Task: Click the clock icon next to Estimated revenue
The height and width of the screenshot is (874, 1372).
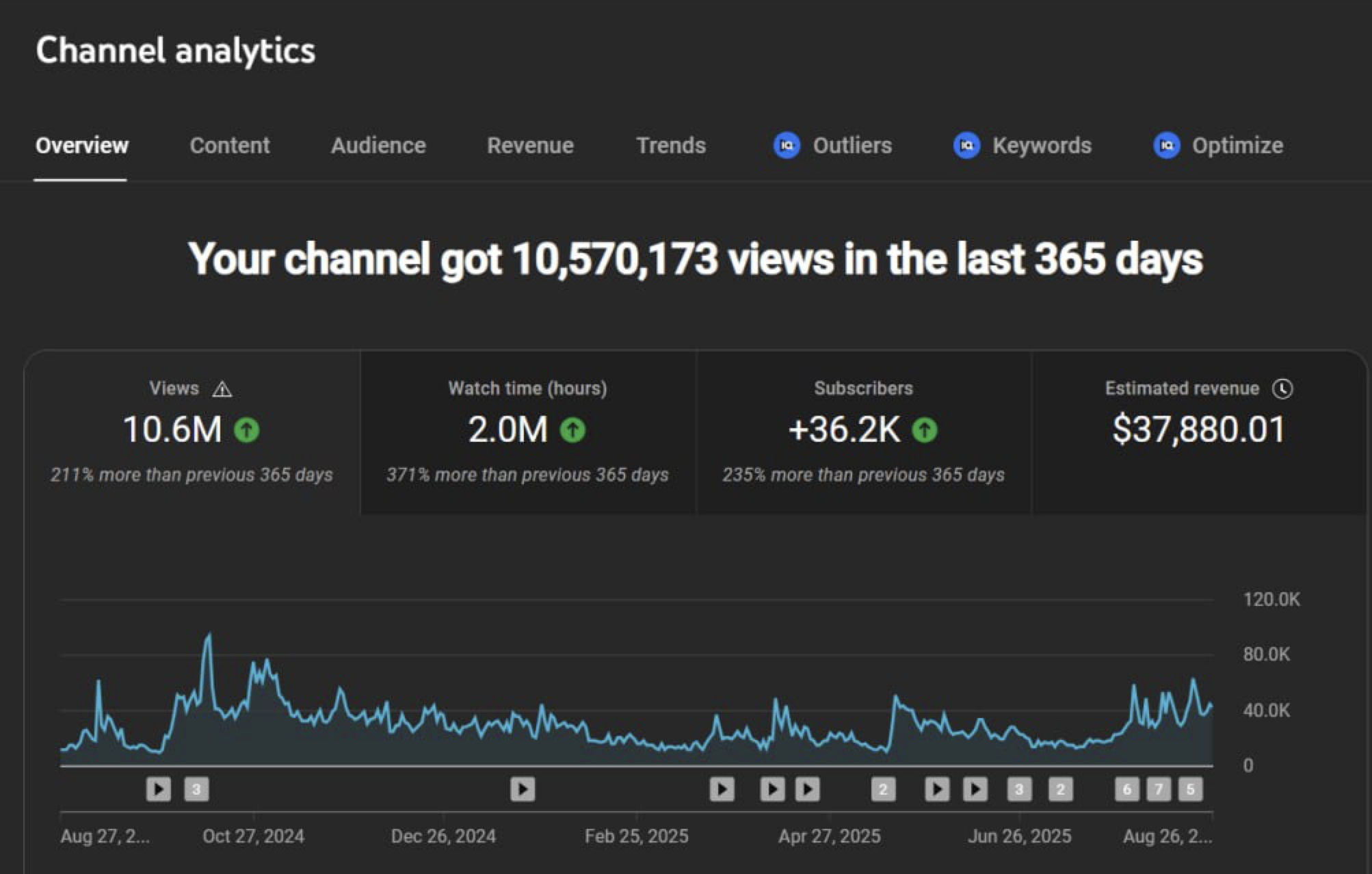Action: (1282, 389)
